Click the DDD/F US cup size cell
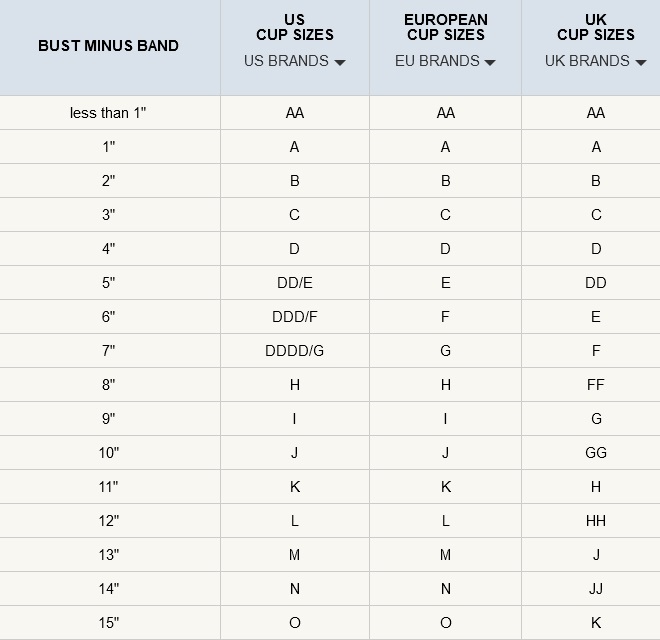 click(x=294, y=317)
